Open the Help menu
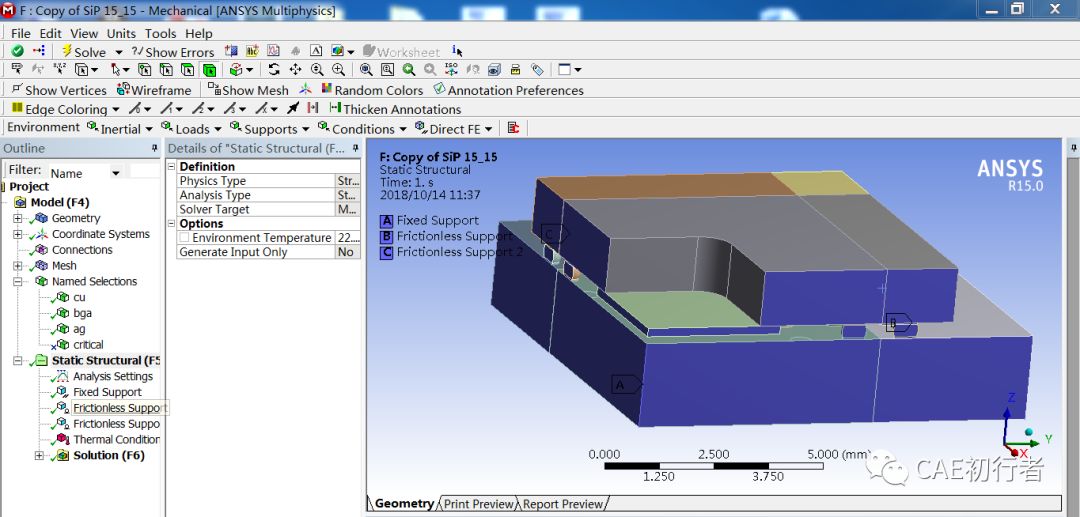Screen dimensions: 1080x517 199,34
